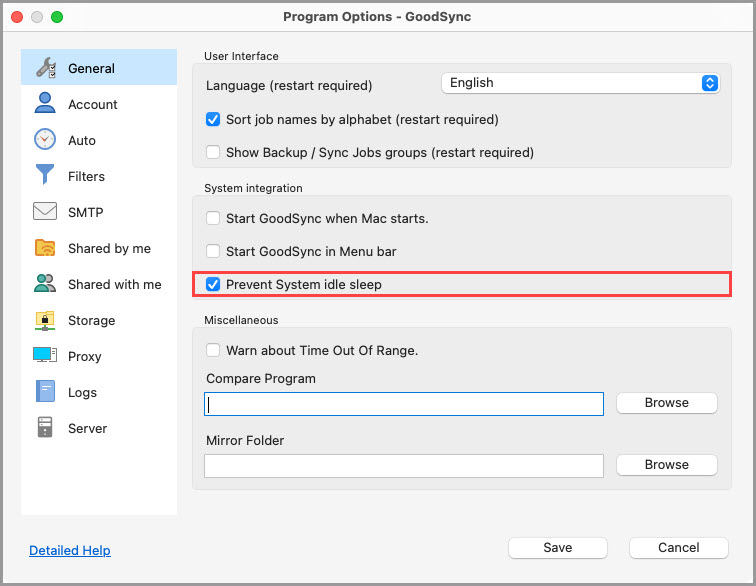
Task: Click the Server tower icon
Action: 45,427
